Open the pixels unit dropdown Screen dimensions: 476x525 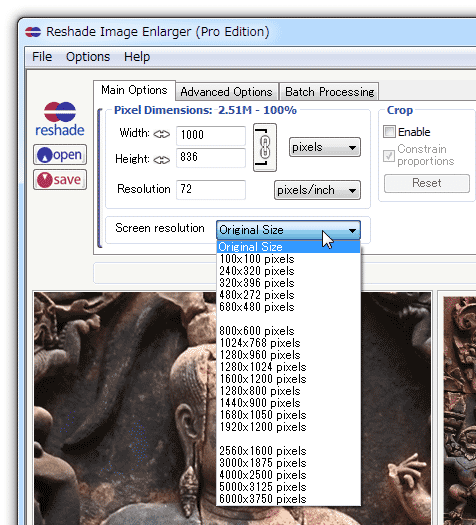pos(325,147)
